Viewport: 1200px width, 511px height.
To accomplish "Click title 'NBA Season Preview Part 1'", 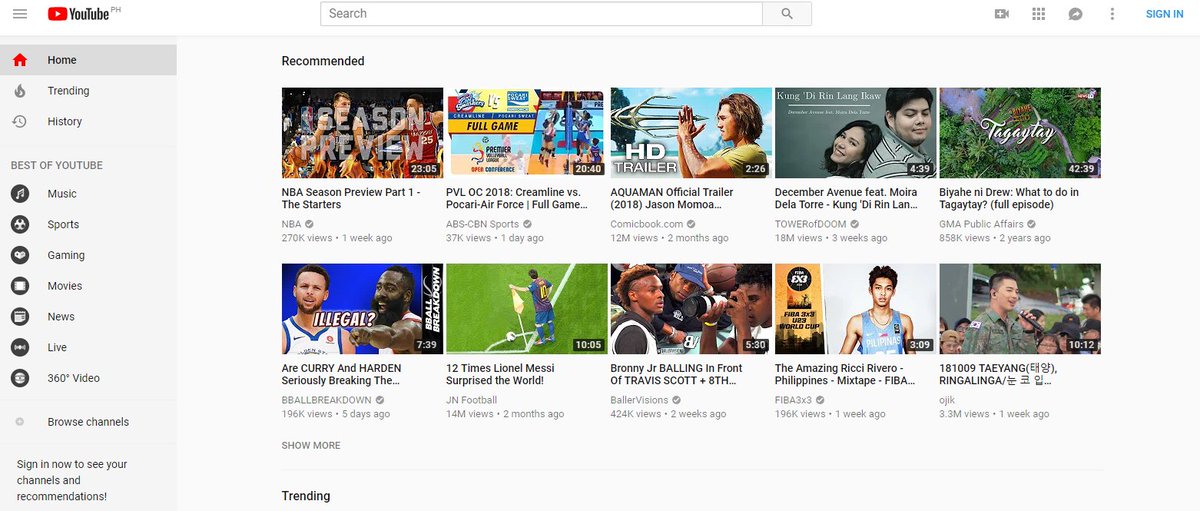I will click(x=351, y=198).
